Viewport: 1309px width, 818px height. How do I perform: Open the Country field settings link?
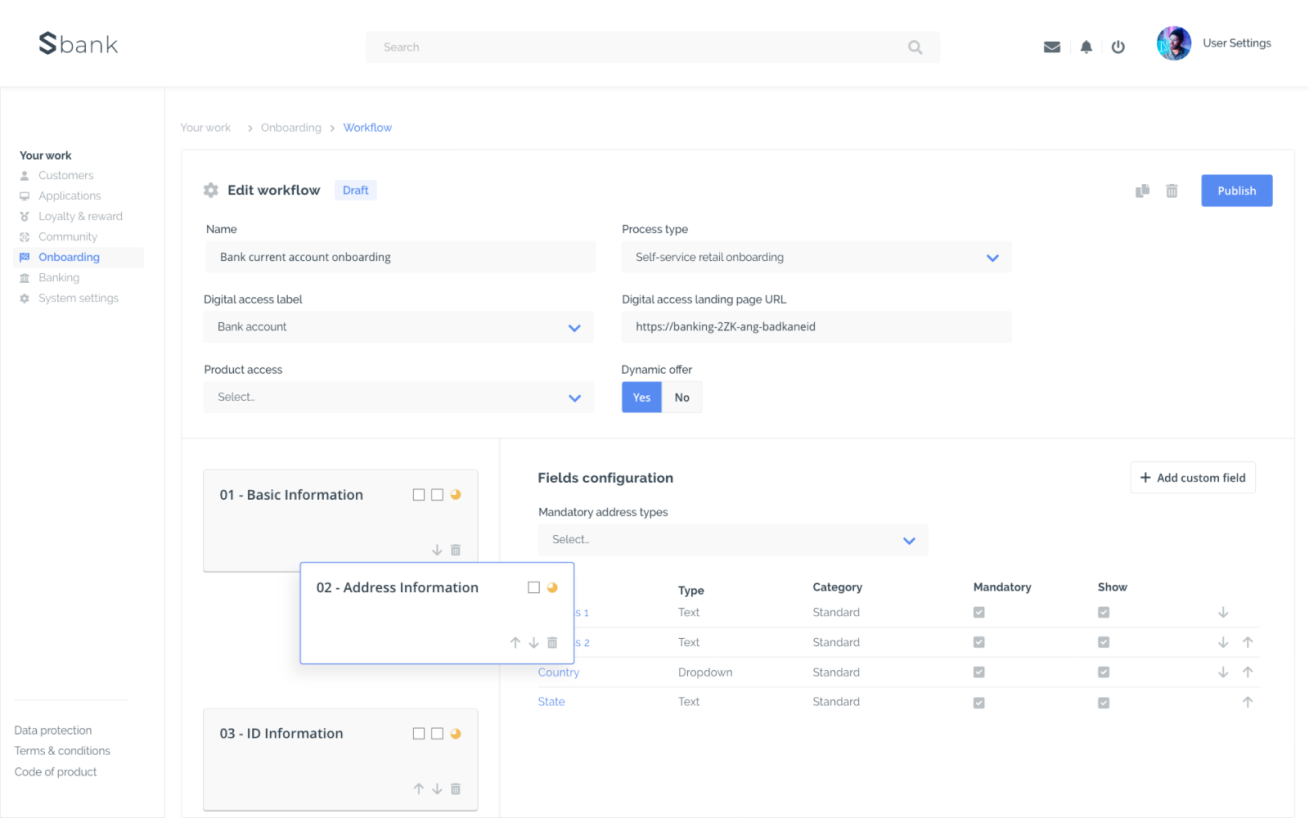click(558, 672)
